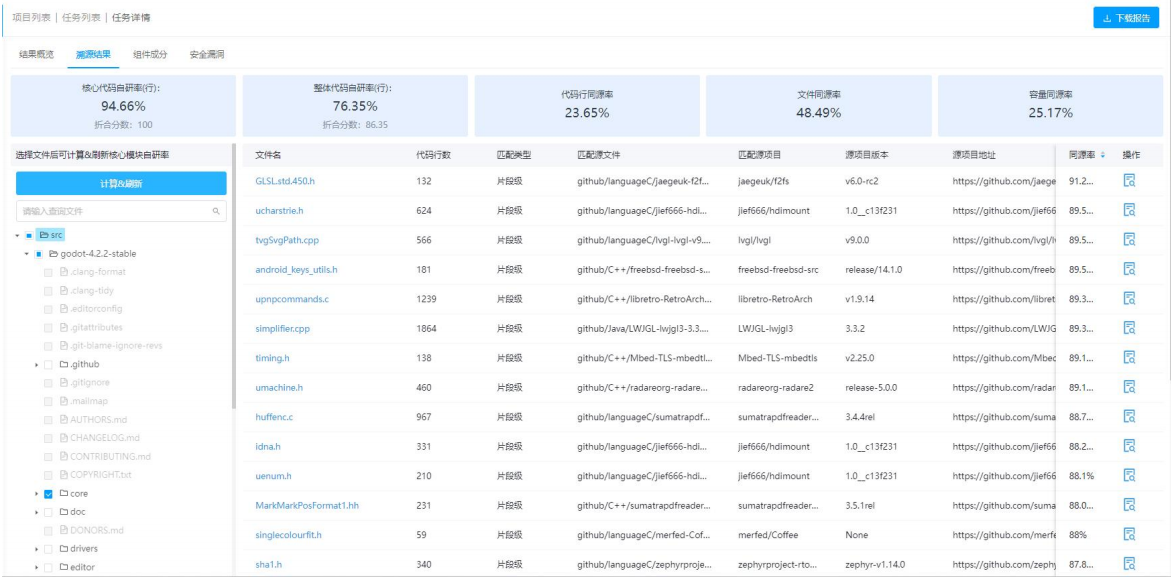
Task: View match details for upnpcommands.c row
Action: [x=1129, y=299]
